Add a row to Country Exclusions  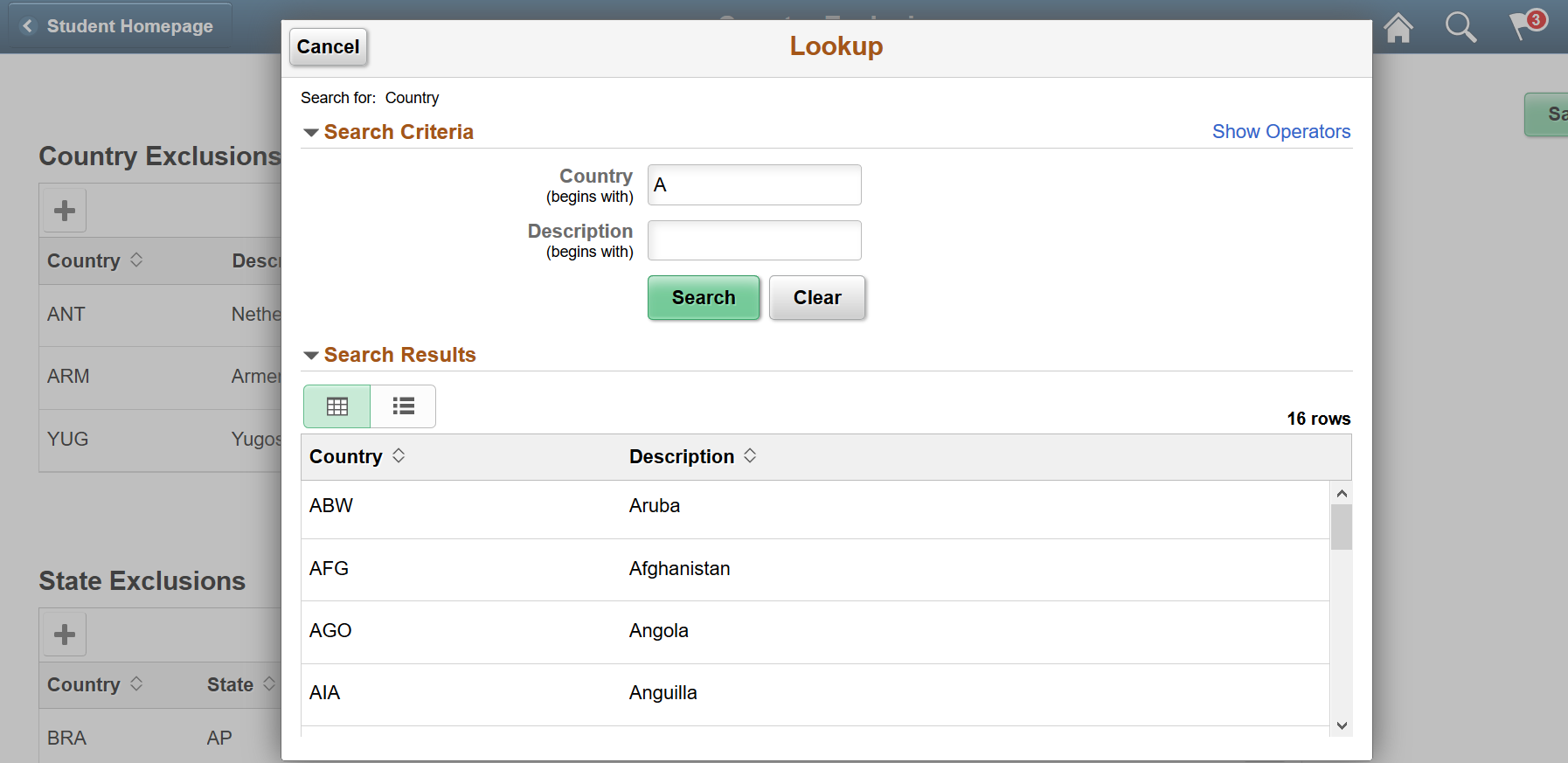[x=65, y=210]
